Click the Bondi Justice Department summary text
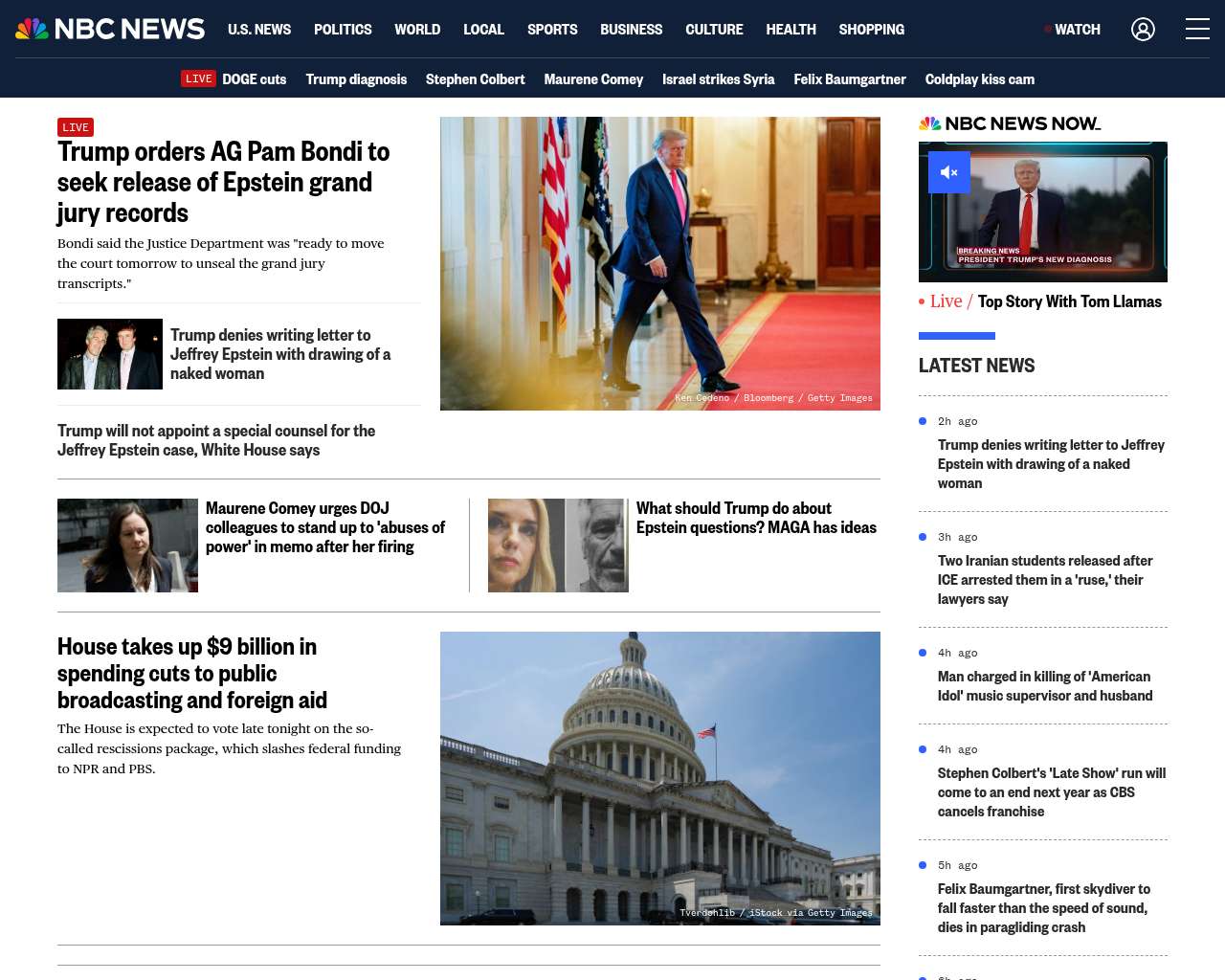This screenshot has width=1225, height=980. point(221,263)
